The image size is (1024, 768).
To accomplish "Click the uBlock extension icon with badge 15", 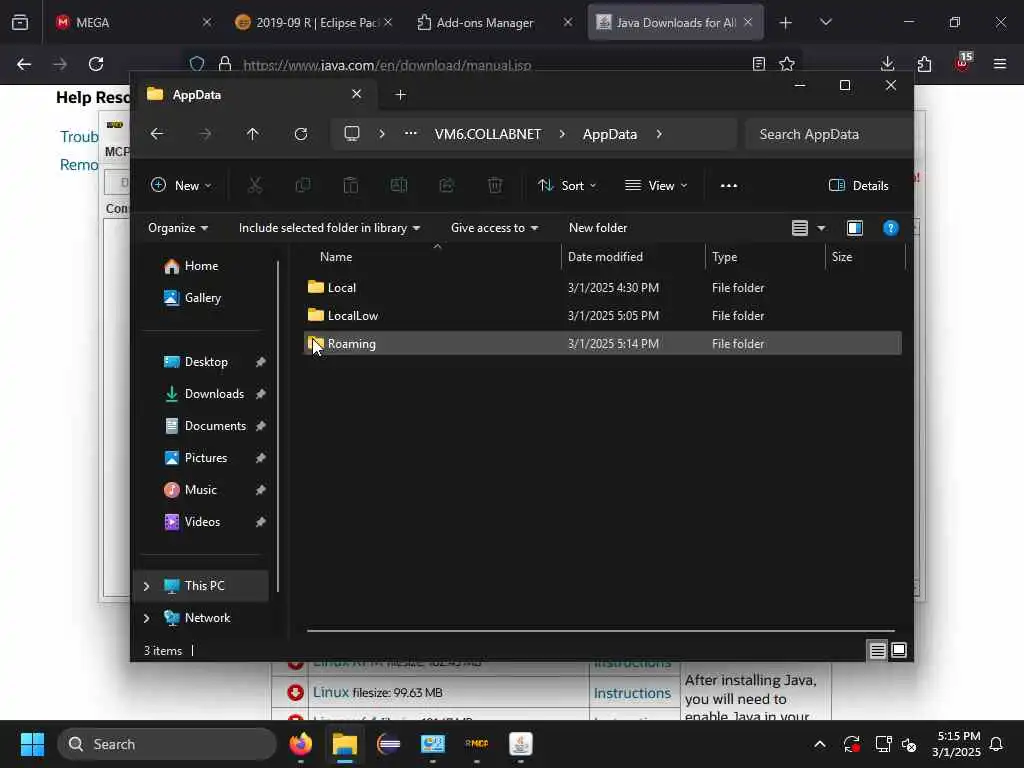I will 963,62.
